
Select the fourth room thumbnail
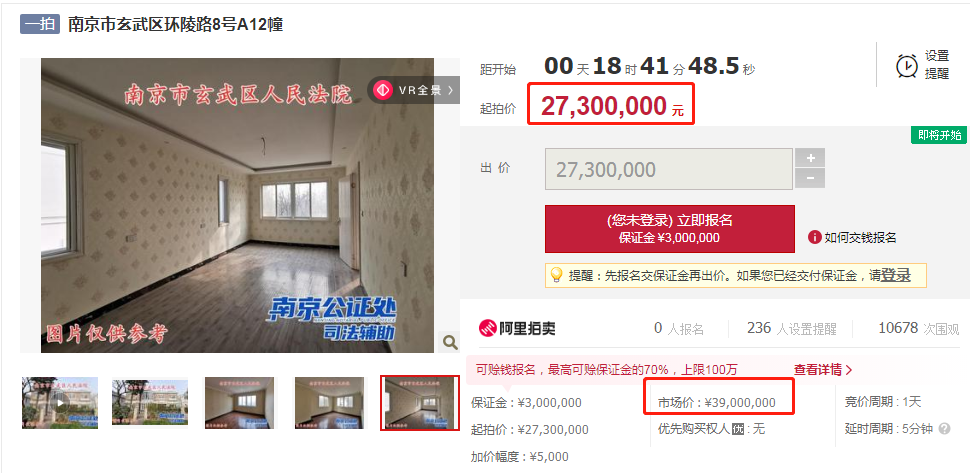click(329, 403)
